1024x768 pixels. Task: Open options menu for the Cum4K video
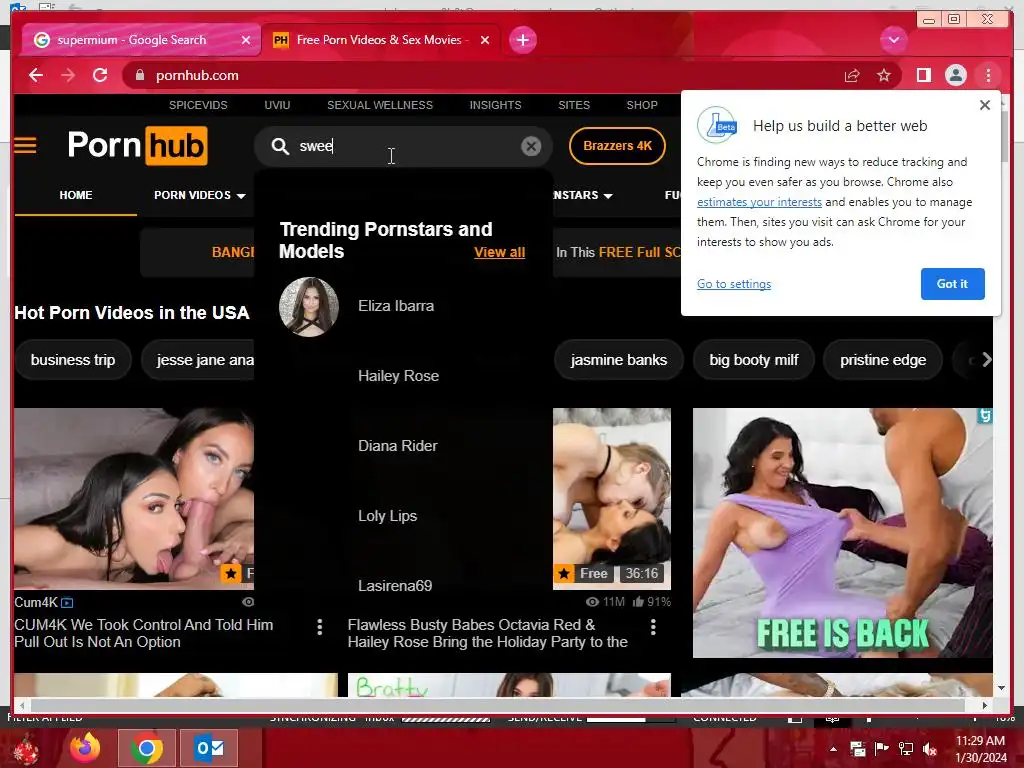click(x=319, y=628)
